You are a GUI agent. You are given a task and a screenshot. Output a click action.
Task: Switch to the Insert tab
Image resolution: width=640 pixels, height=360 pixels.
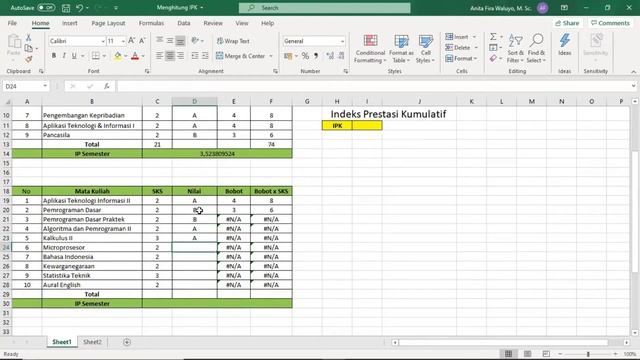coord(70,23)
